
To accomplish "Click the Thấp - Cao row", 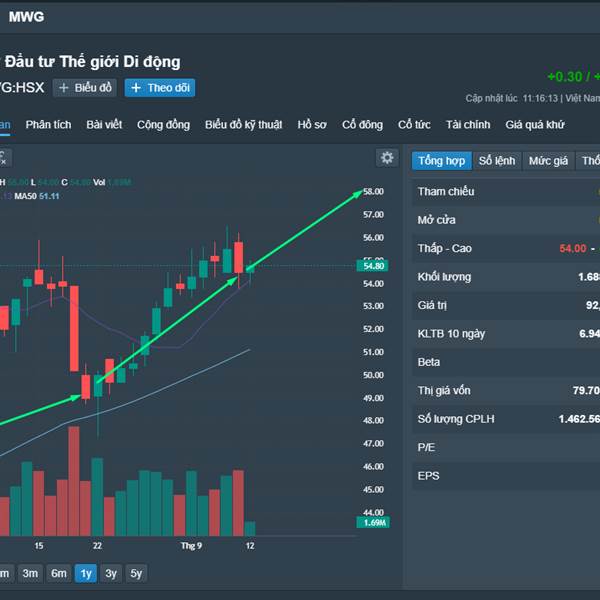I will (x=506, y=248).
